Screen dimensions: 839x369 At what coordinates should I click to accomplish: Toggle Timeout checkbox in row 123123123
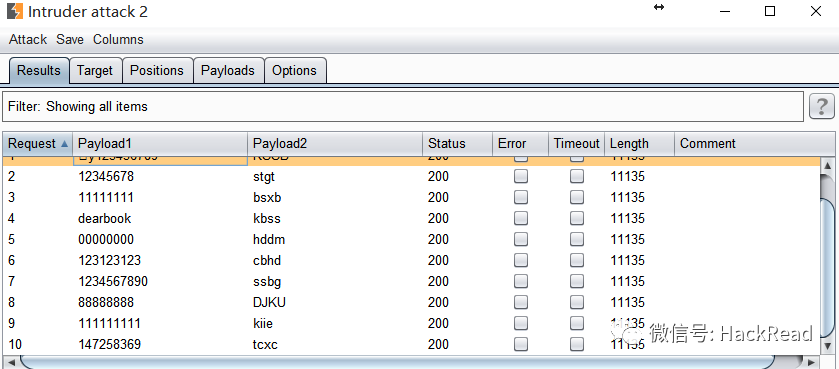coord(577,260)
